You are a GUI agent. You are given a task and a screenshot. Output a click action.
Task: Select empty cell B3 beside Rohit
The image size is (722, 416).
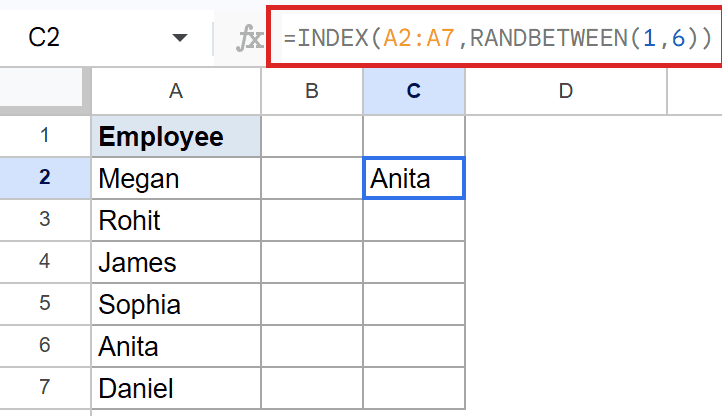(312, 220)
